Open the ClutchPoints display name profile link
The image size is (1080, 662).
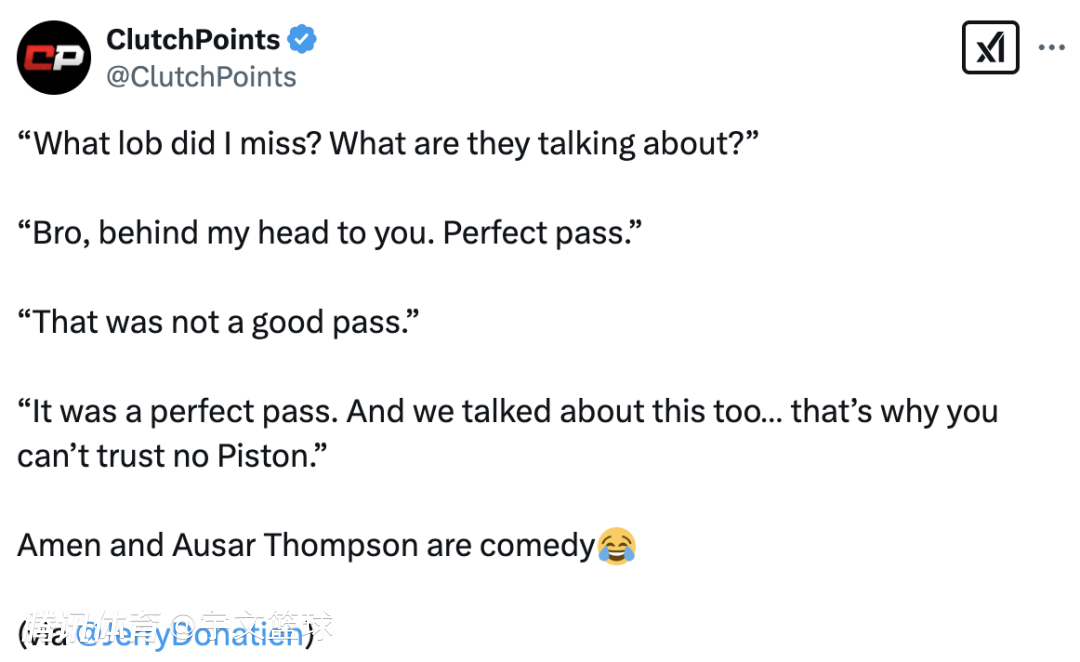(x=193, y=40)
